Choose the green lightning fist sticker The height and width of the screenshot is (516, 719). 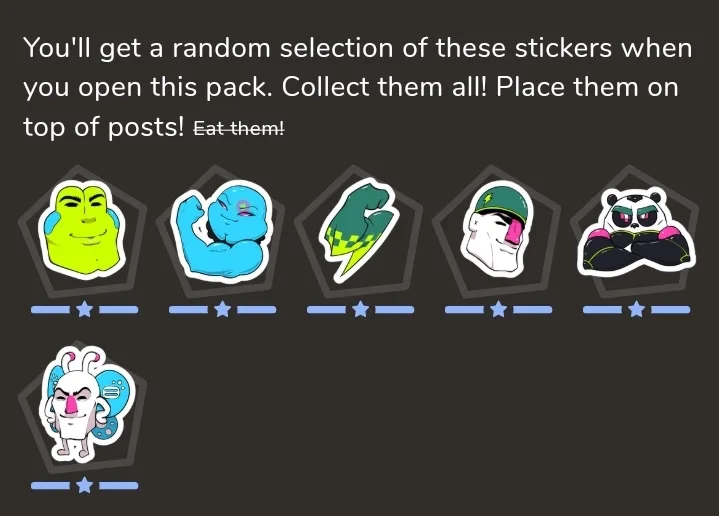(361, 230)
